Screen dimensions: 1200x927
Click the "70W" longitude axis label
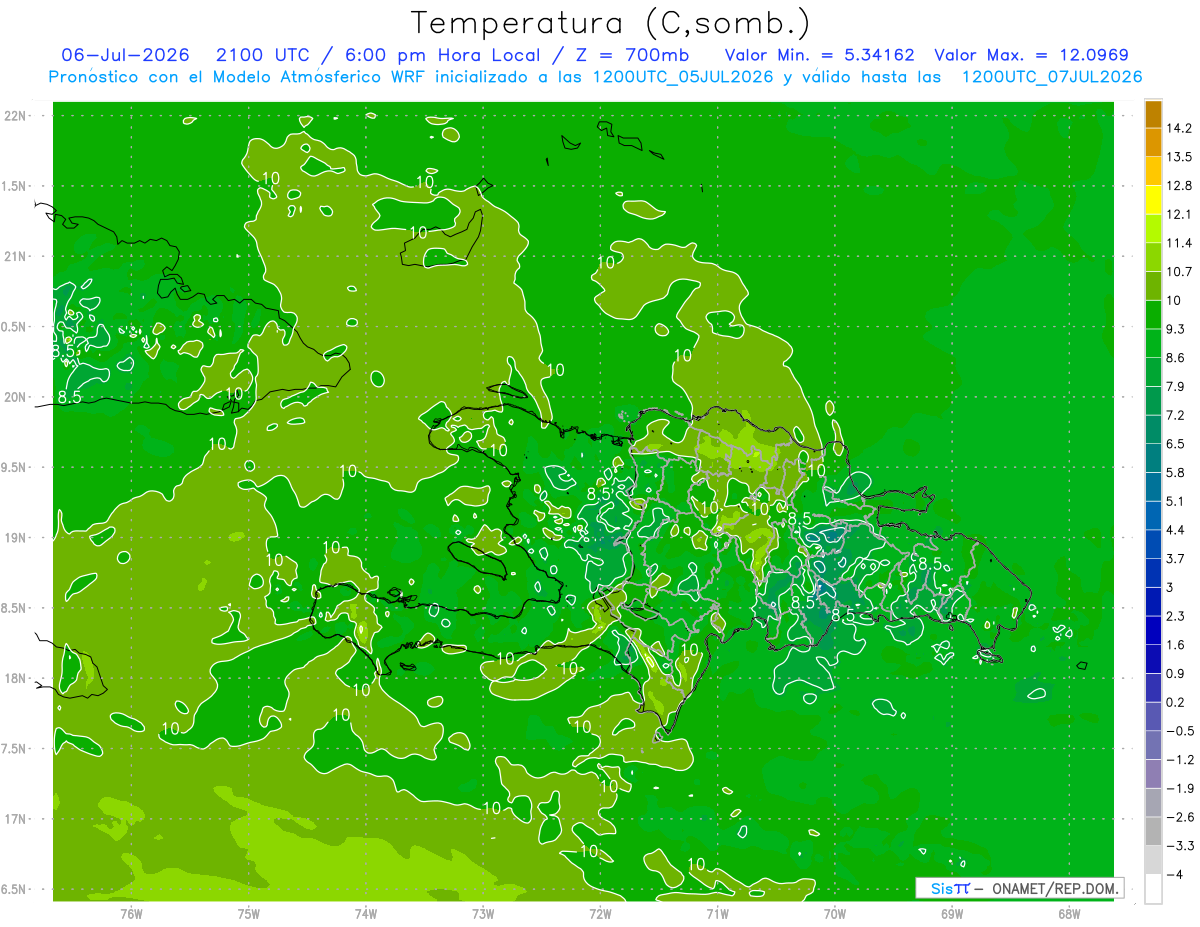tap(835, 914)
